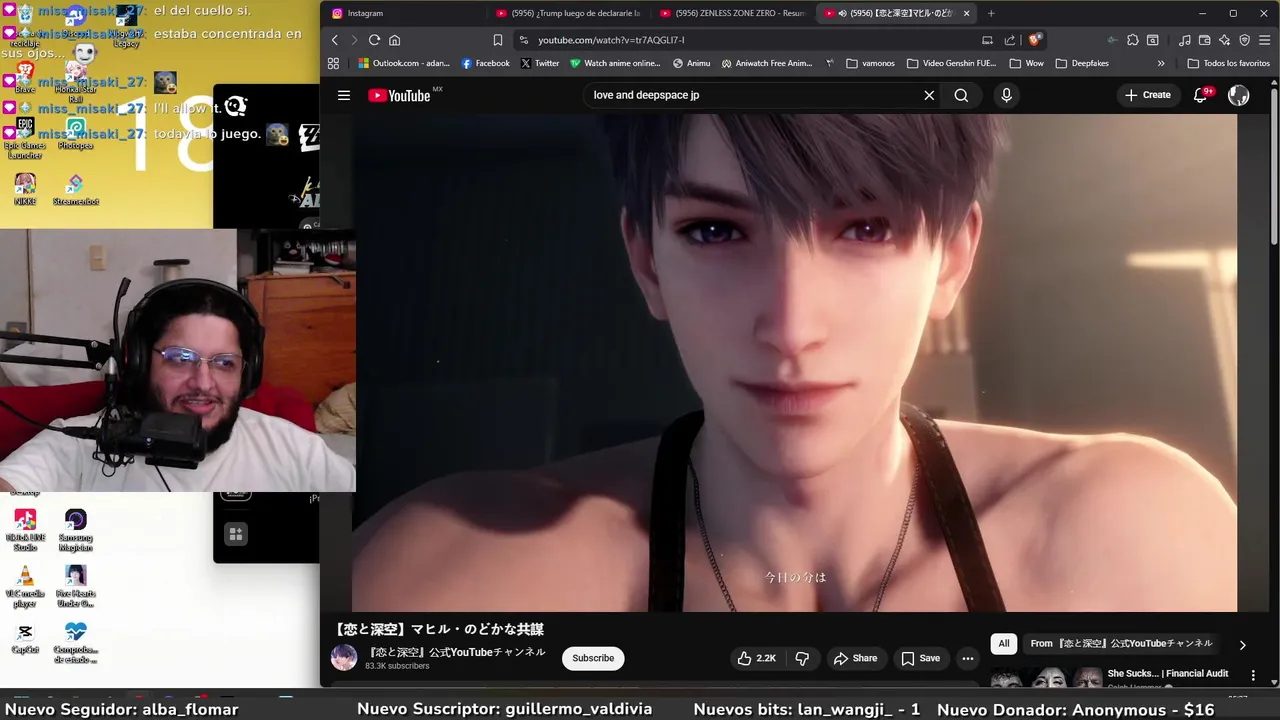Click the browser address bar URL
This screenshot has height=720, width=1280.
(611, 40)
